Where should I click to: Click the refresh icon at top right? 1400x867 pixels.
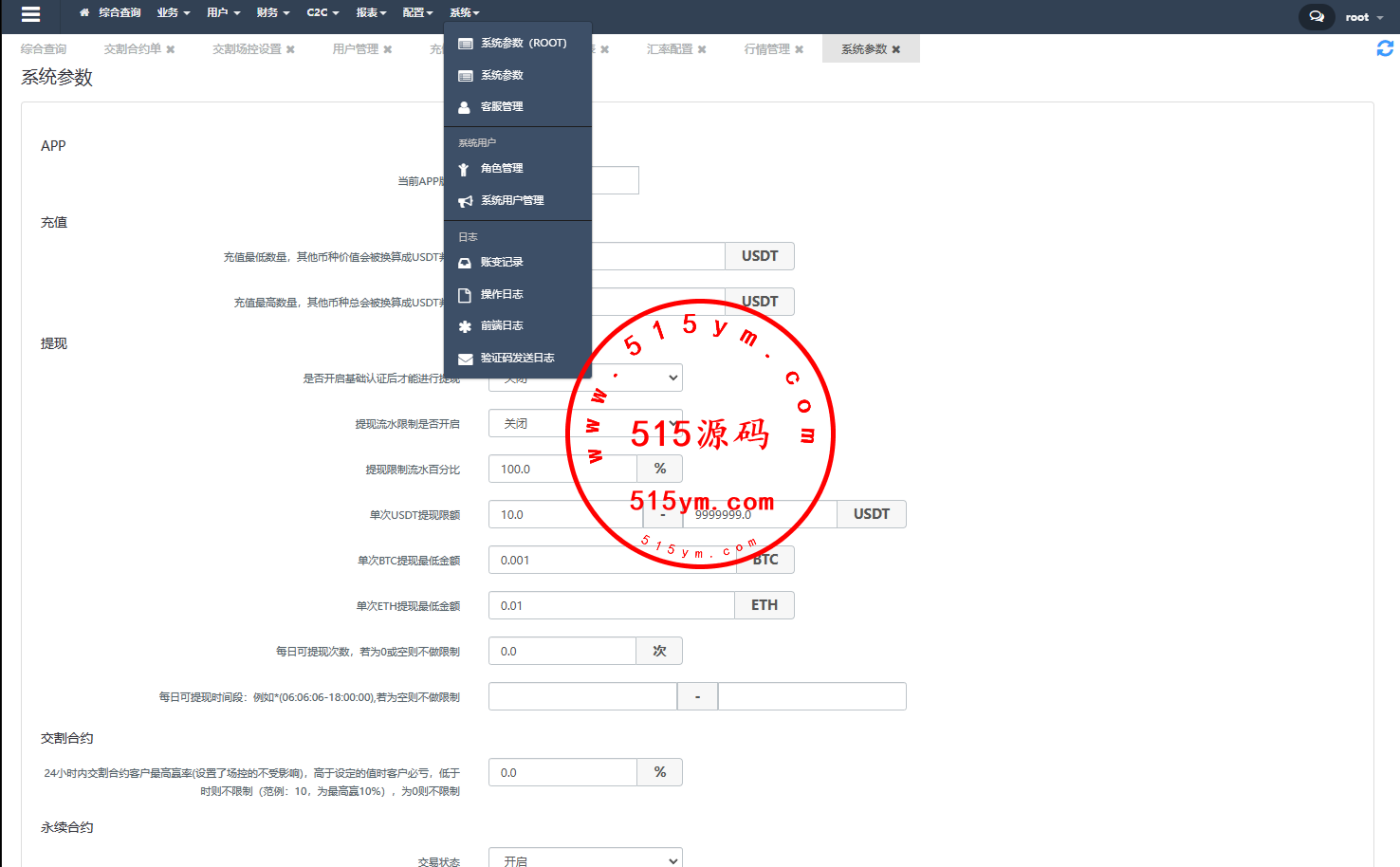(1385, 48)
